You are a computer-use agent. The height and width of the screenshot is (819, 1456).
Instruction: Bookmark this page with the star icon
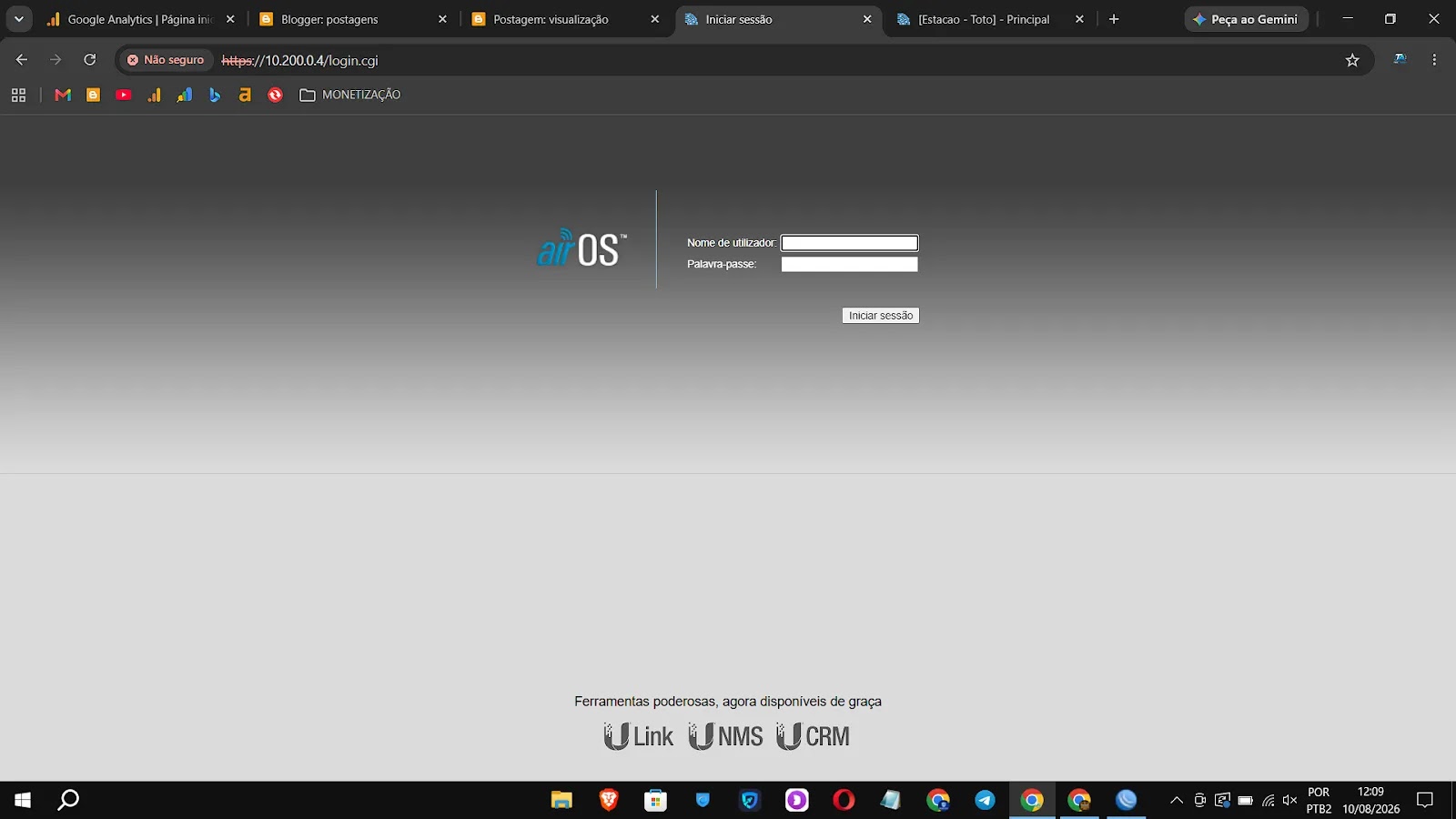(x=1352, y=60)
